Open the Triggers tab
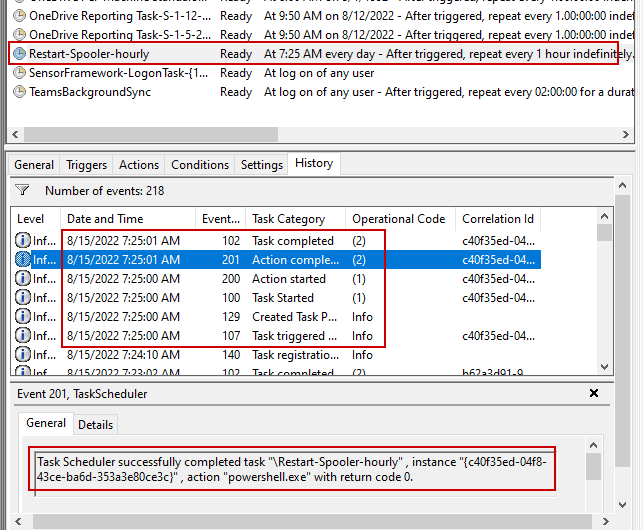Screen dimensions: 643x530 87,165
